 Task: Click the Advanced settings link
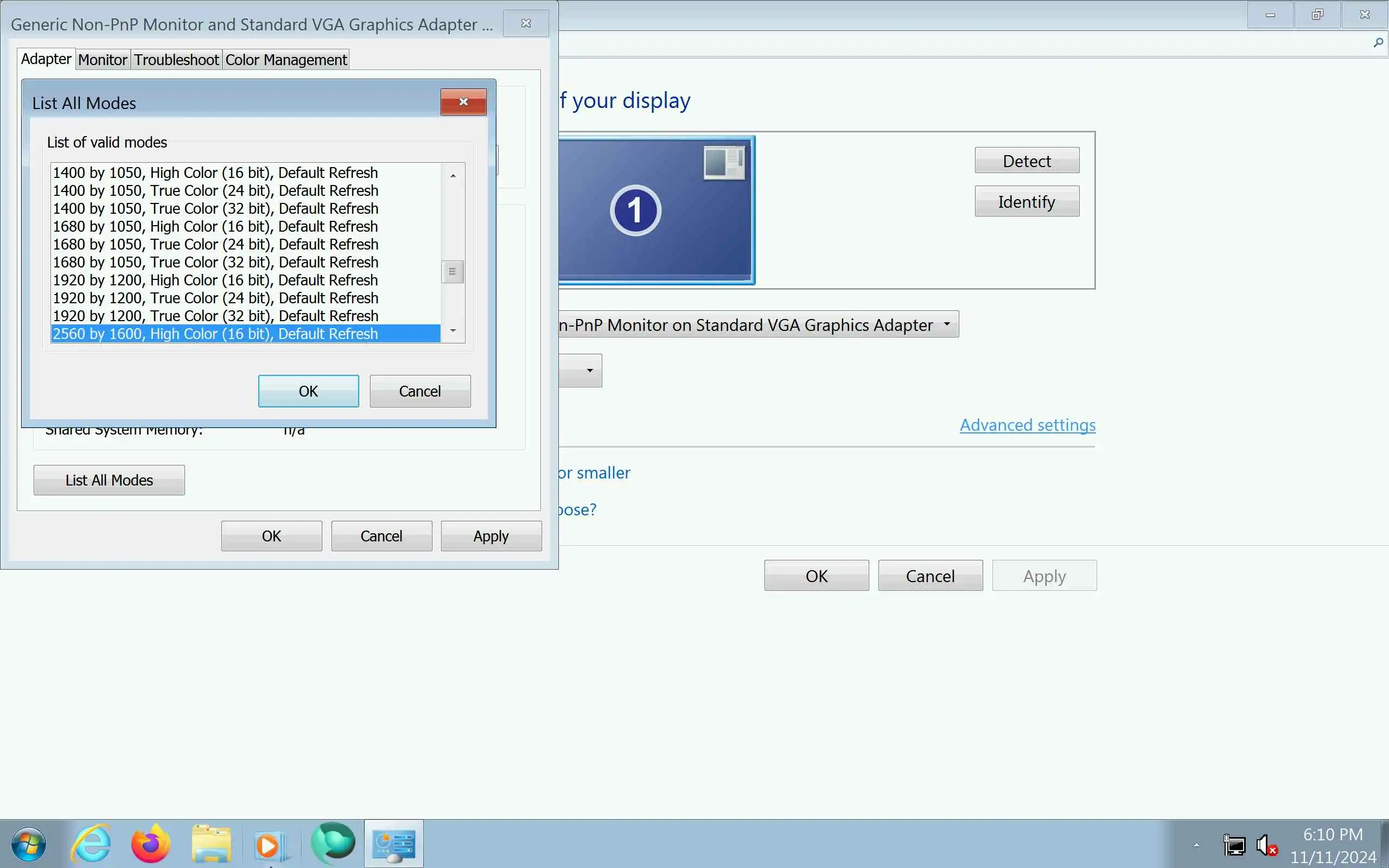point(1028,425)
